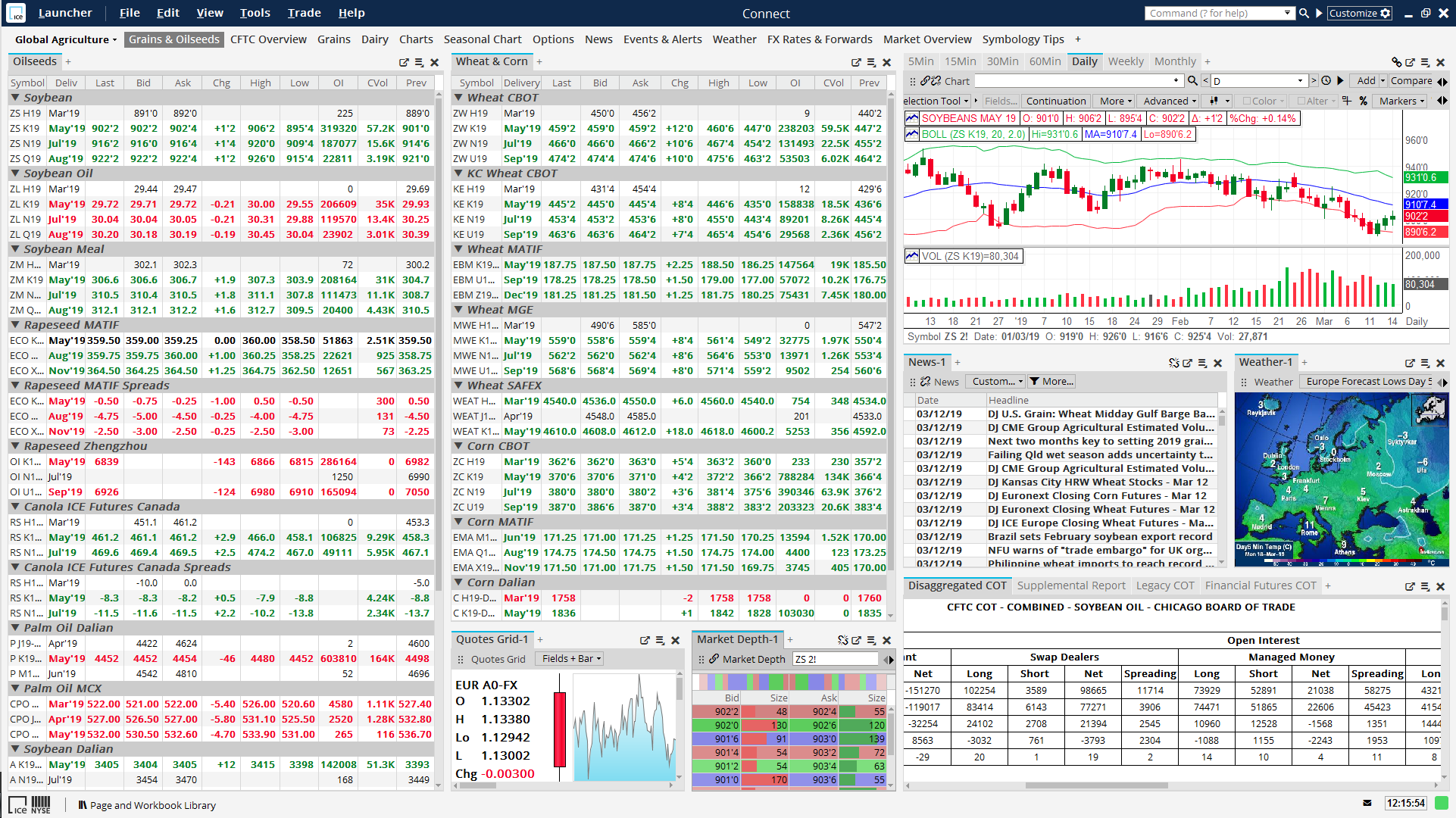Click the SOYBEANS MAY 19 study legend icon
The image size is (1456, 818).
(x=912, y=118)
